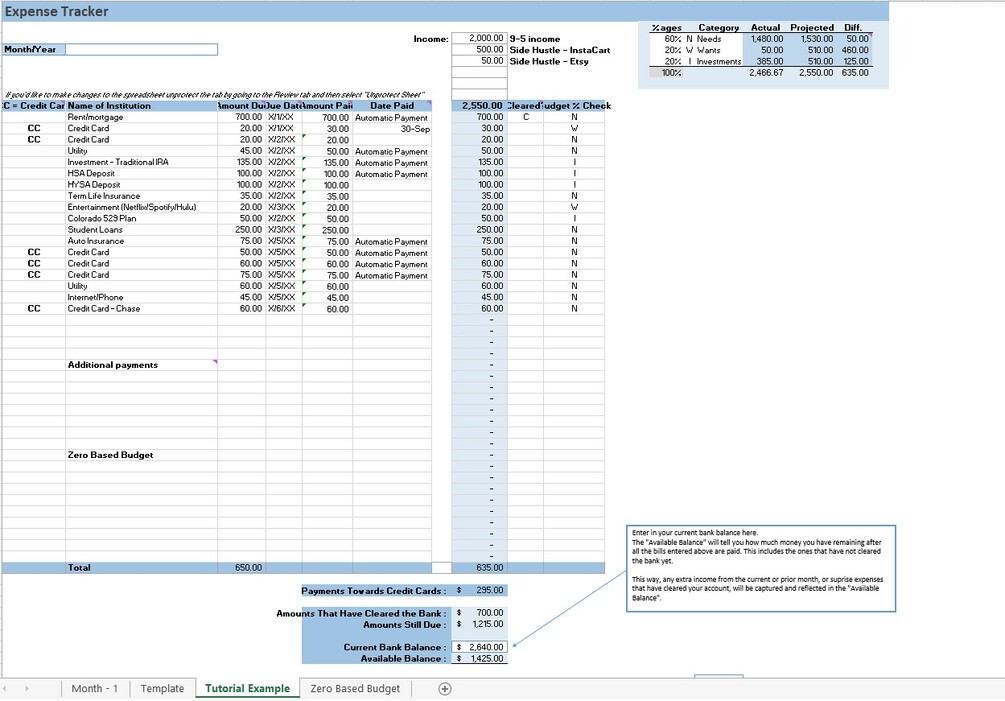This screenshot has height=701, width=1005.
Task: Click the Budget % Check column header
Action: coord(575,106)
